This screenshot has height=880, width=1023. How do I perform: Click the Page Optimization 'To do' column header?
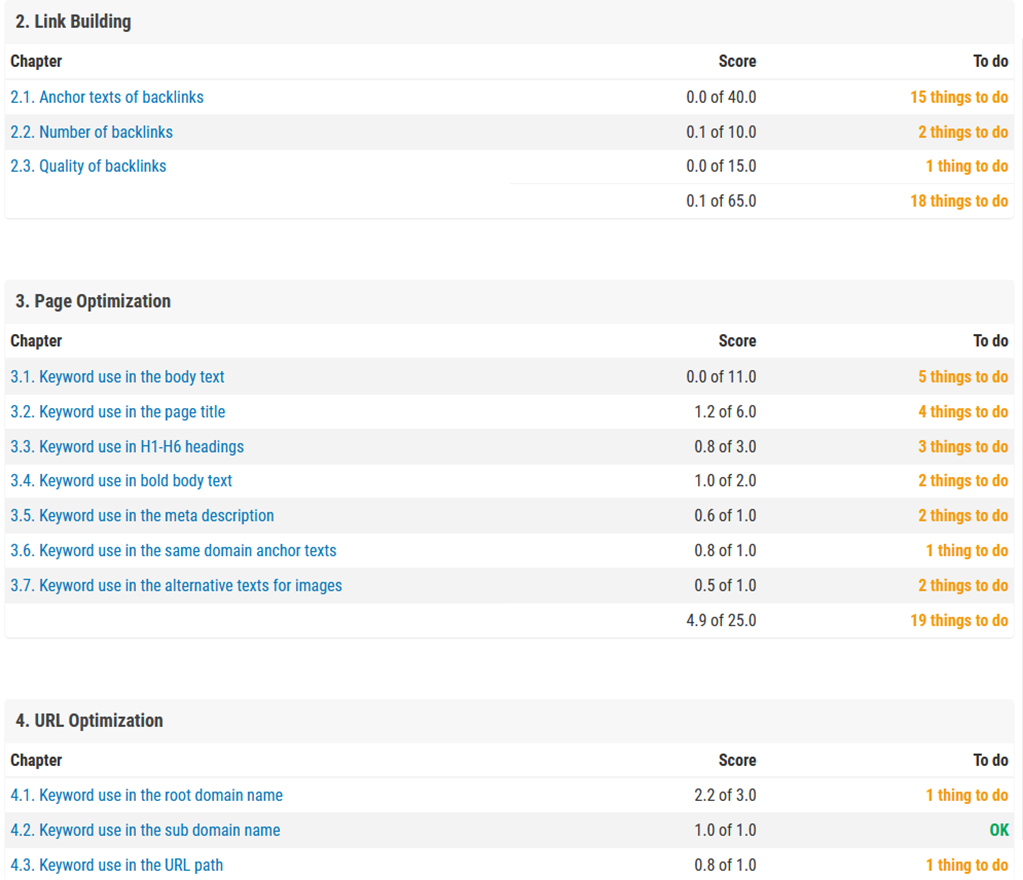pos(990,341)
